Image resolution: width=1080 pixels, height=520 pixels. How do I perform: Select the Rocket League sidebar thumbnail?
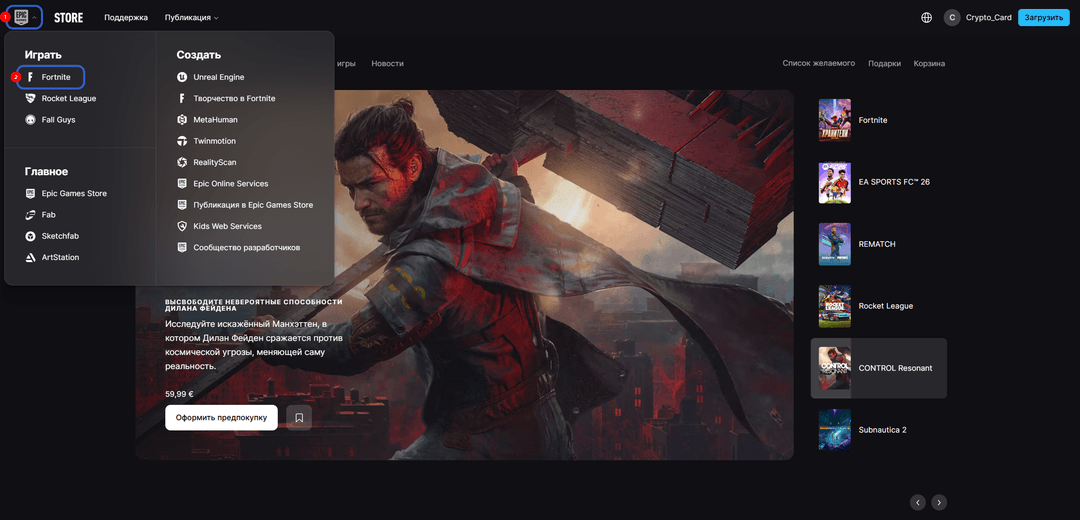click(x=834, y=306)
